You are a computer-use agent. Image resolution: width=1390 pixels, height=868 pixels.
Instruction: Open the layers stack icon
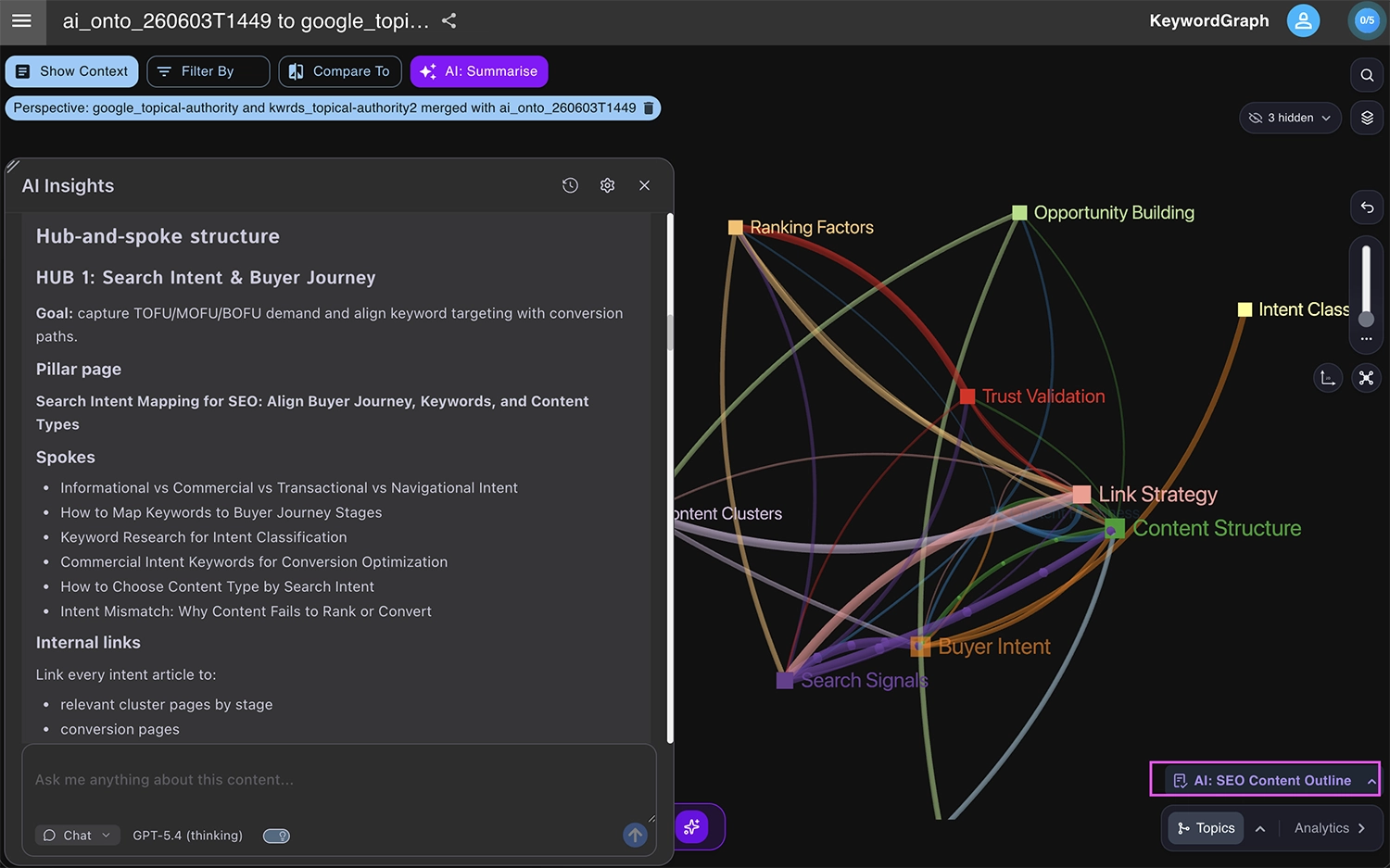tap(1367, 118)
